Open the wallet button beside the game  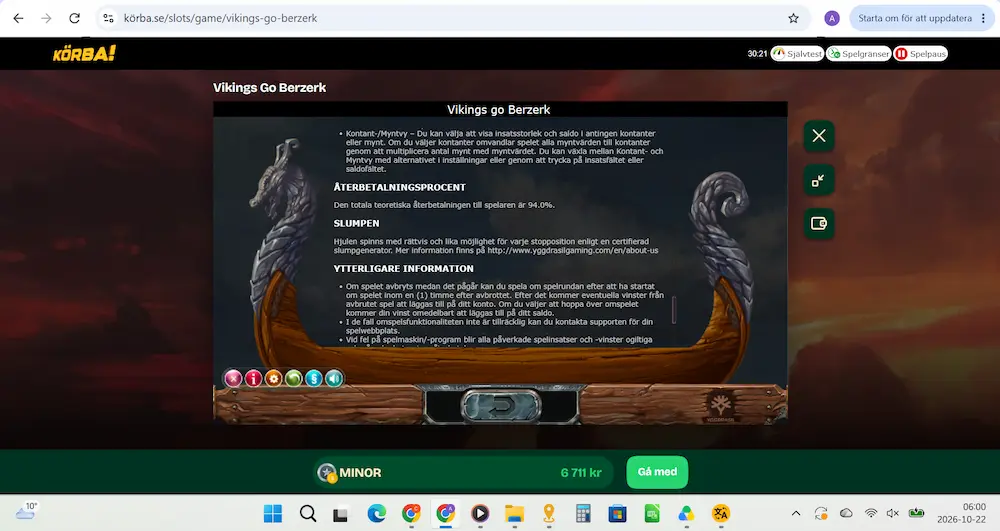(819, 224)
